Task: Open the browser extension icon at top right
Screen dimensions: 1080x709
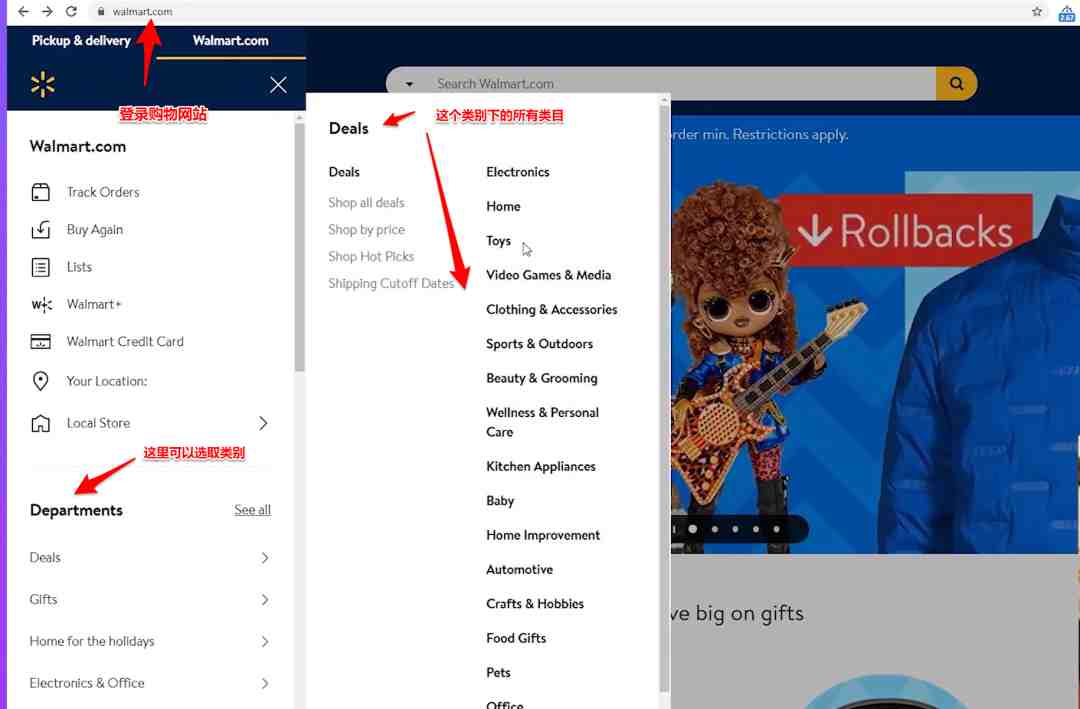Action: pyautogui.click(x=1066, y=12)
